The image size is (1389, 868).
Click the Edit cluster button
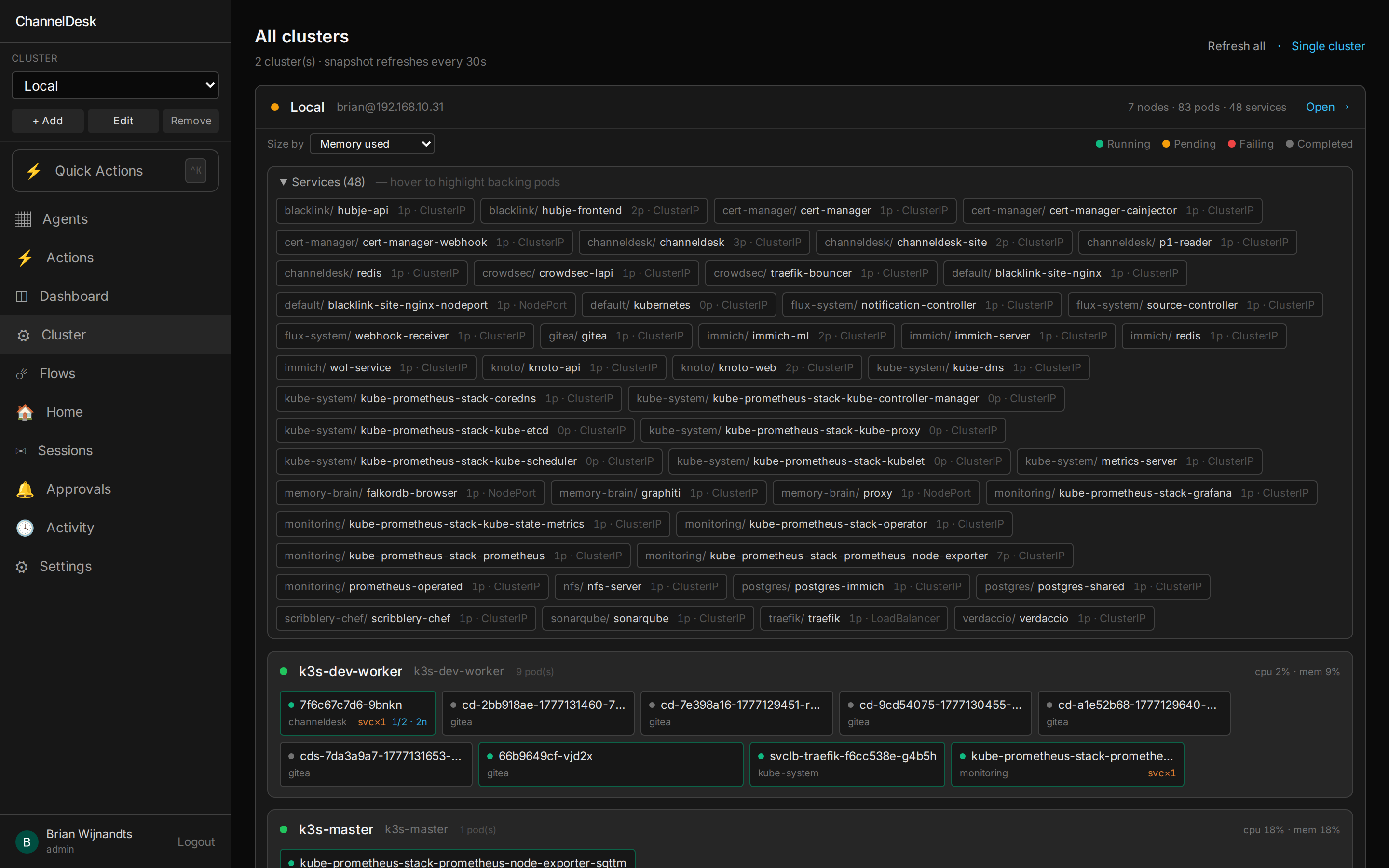point(123,121)
